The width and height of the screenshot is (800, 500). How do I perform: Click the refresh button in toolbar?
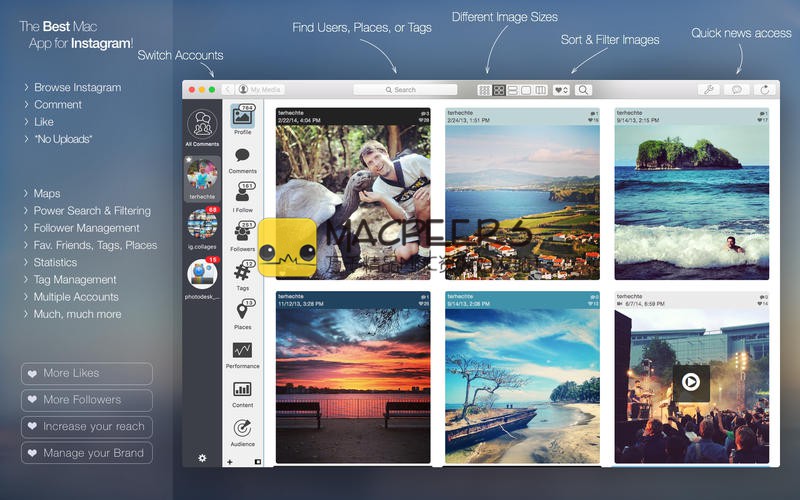pyautogui.click(x=765, y=90)
